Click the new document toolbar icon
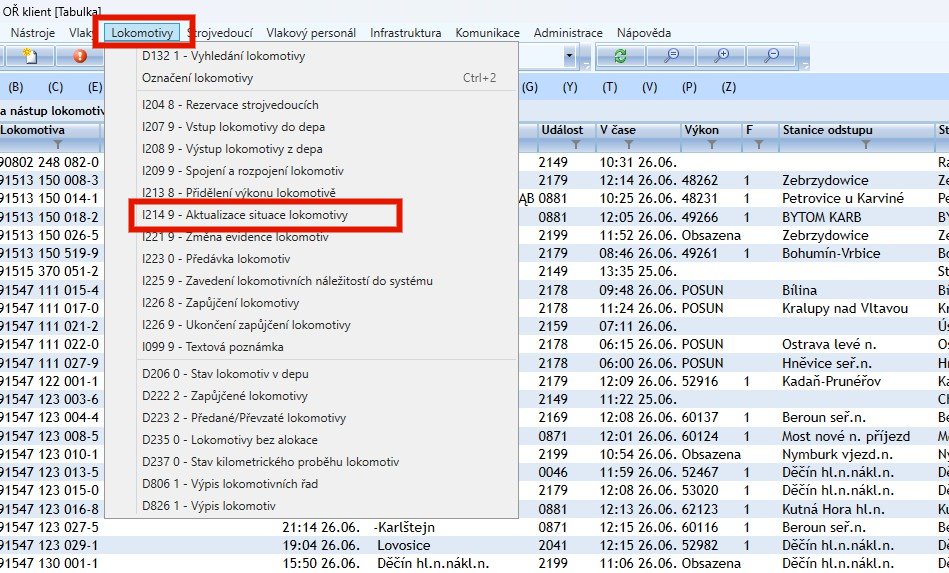Screen dimensions: 949x573 click(30, 57)
